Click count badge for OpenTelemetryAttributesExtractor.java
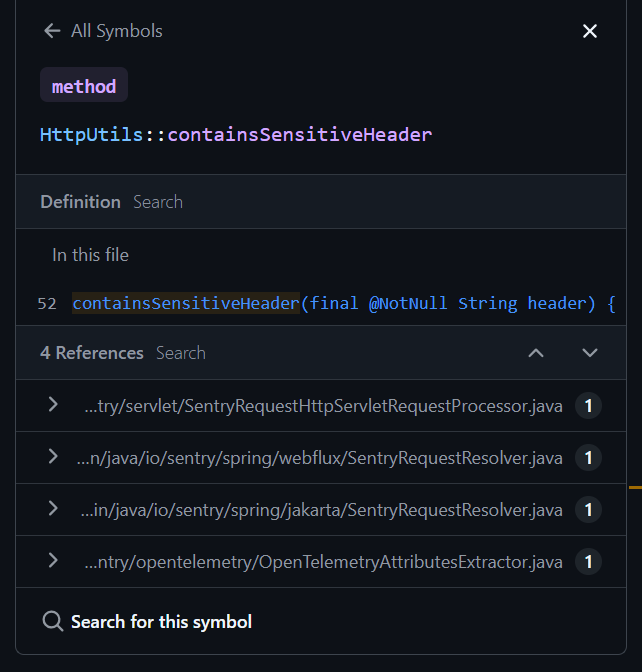Image resolution: width=642 pixels, height=672 pixels. point(588,561)
